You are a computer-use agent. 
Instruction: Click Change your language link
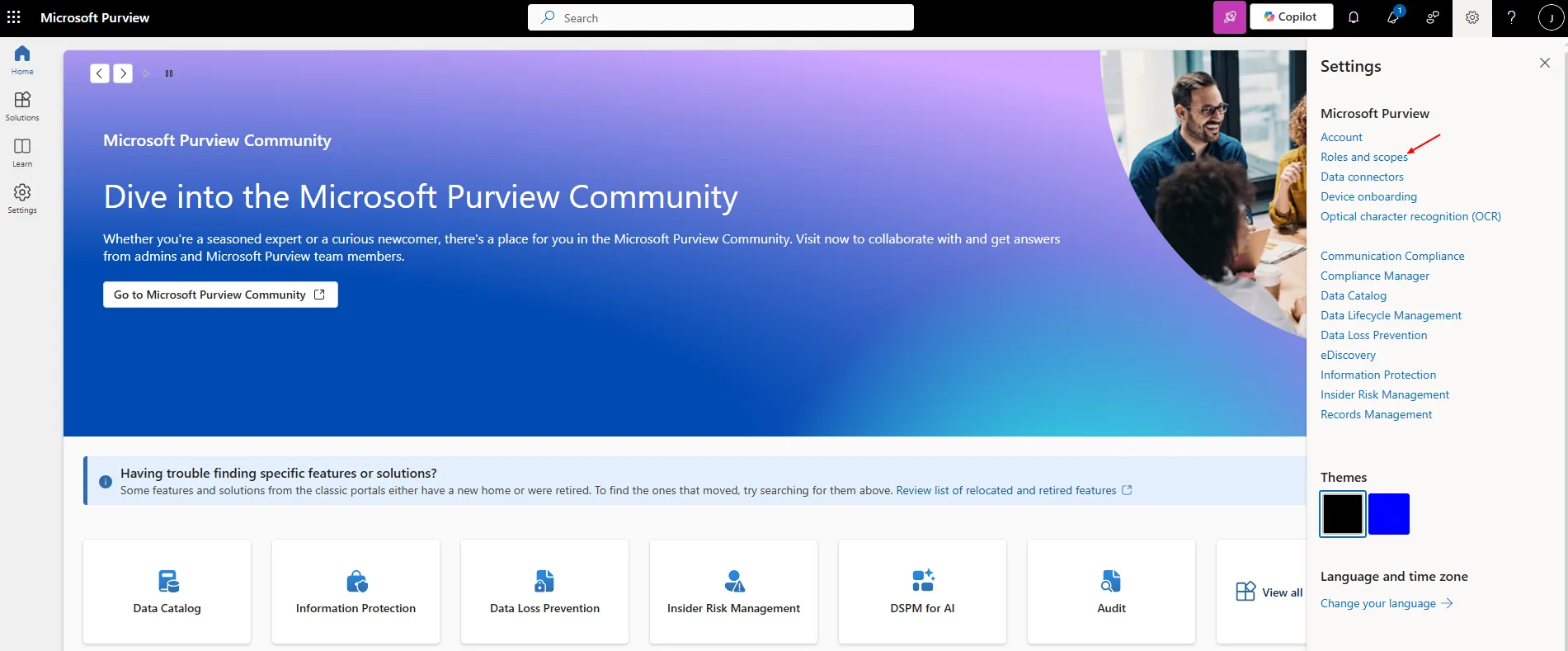coord(1386,603)
